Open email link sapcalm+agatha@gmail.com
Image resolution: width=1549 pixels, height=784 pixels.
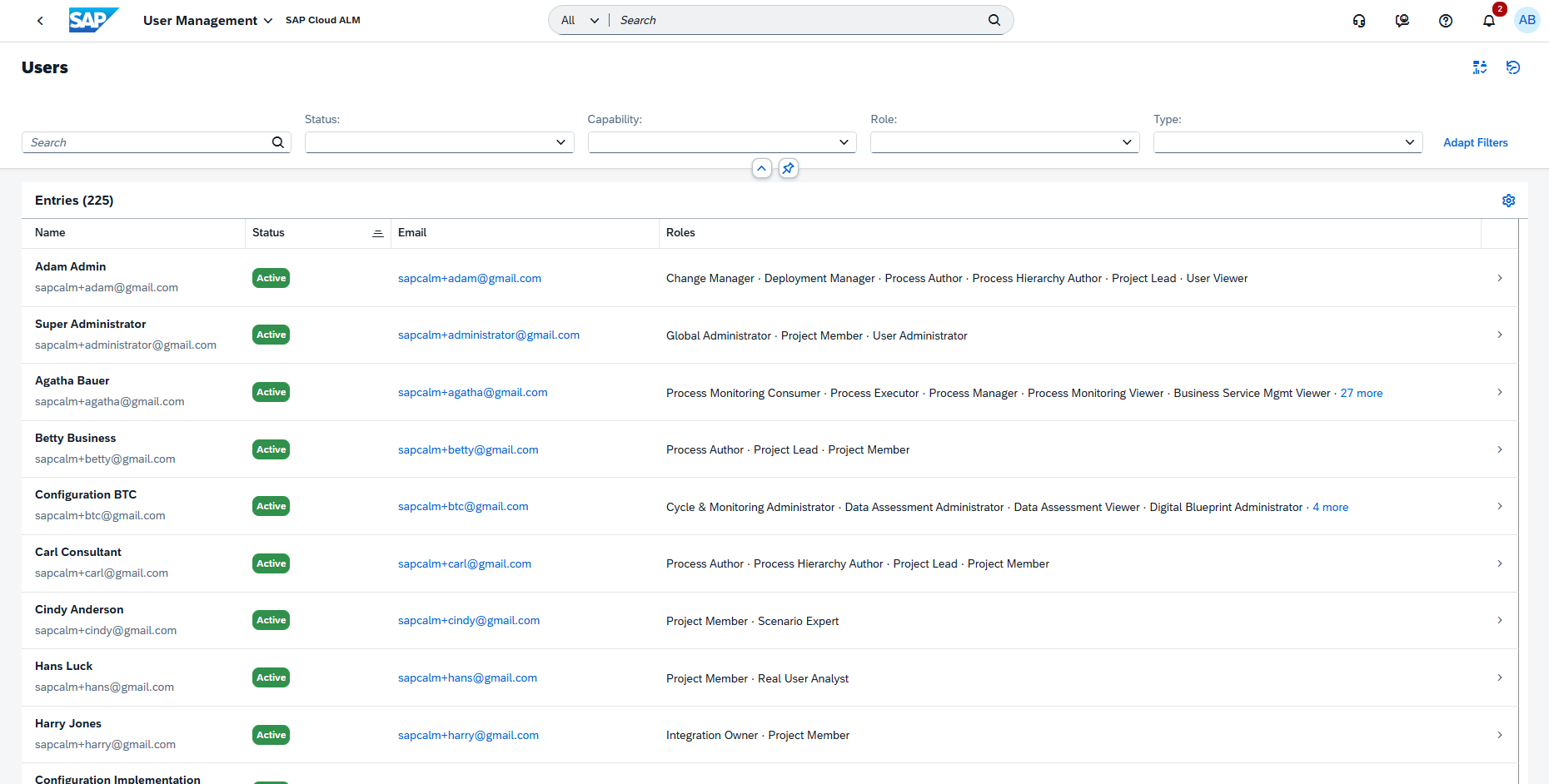tap(473, 393)
